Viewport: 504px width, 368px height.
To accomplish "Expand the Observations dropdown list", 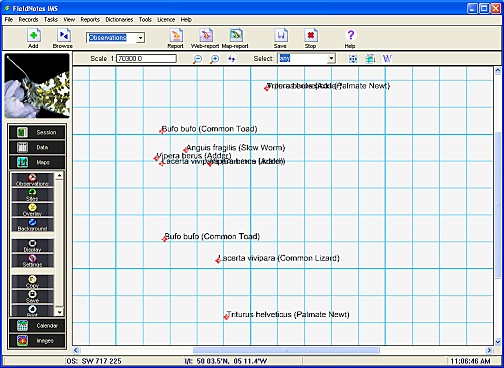I will 140,38.
